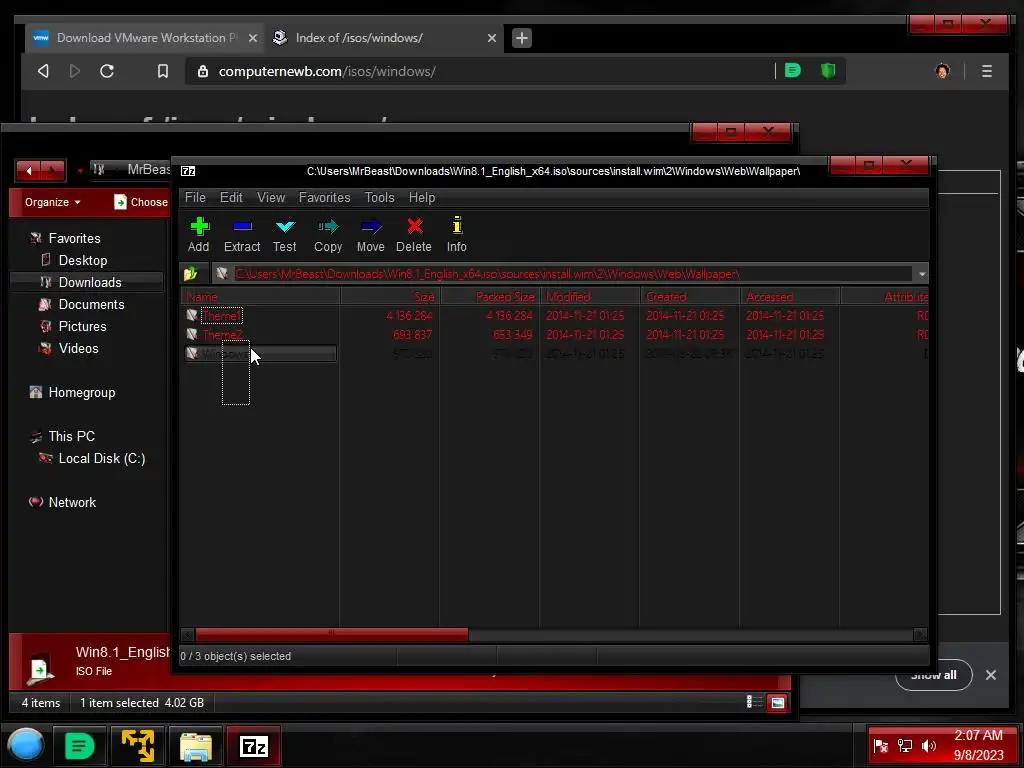The image size is (1024, 768).
Task: Open Organize dropdown in Explorer window
Action: point(53,202)
